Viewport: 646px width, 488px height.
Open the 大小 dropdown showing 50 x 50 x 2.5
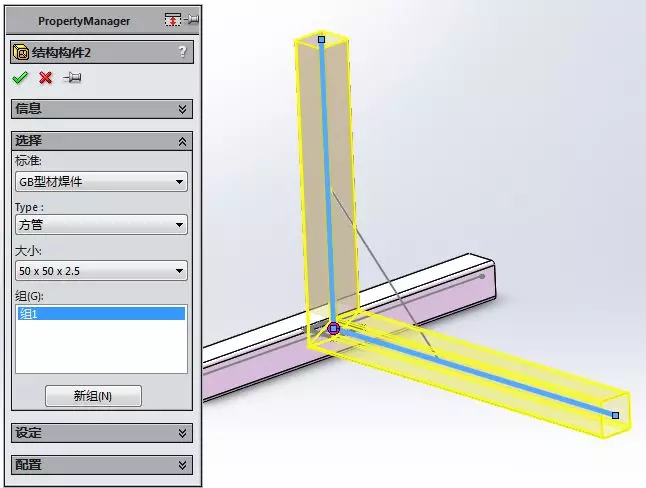click(x=101, y=271)
